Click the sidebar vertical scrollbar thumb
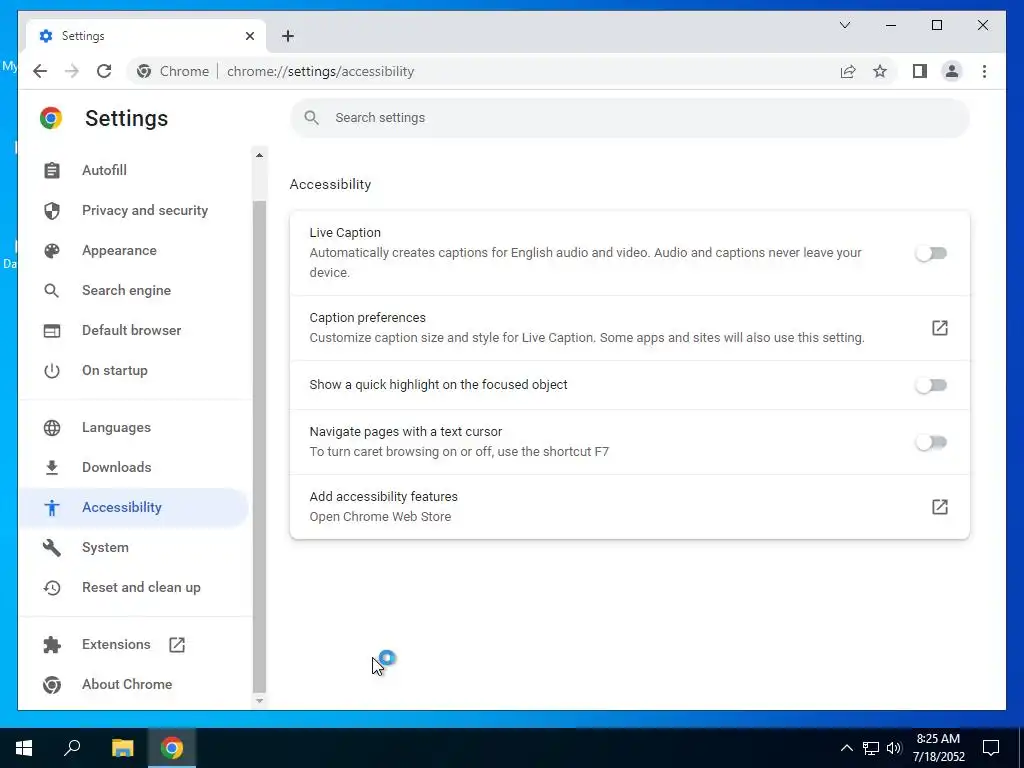This screenshot has width=1024, height=768. 259,445
